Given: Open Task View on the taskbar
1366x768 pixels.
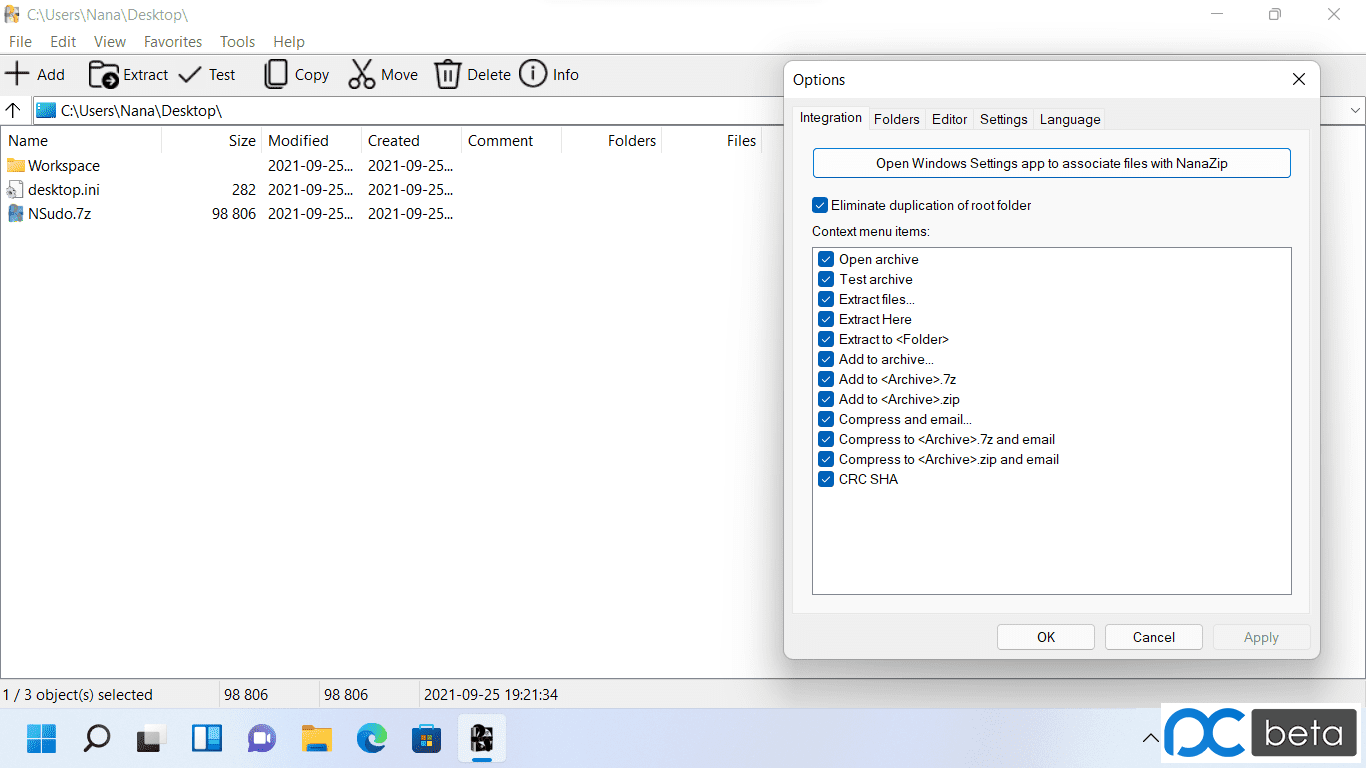Looking at the screenshot, I should point(151,739).
